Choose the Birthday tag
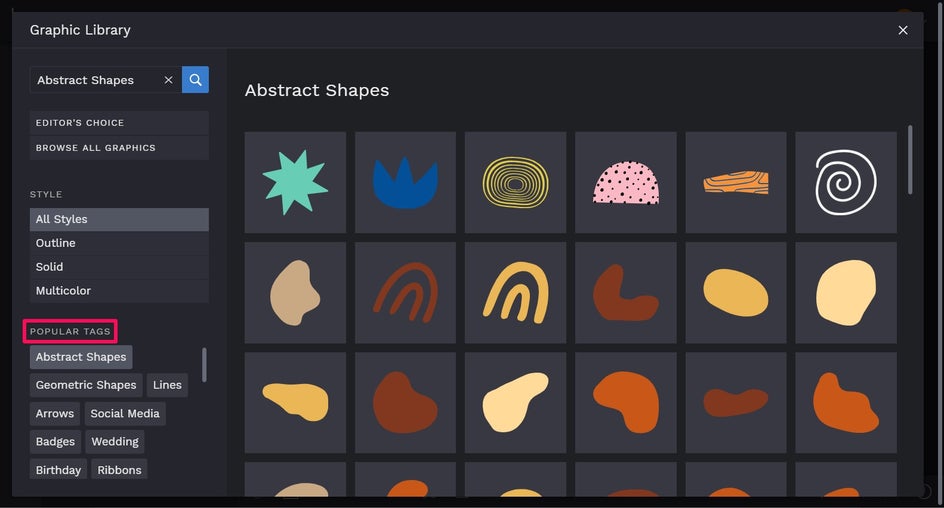Image resolution: width=944 pixels, height=508 pixels. (x=58, y=469)
